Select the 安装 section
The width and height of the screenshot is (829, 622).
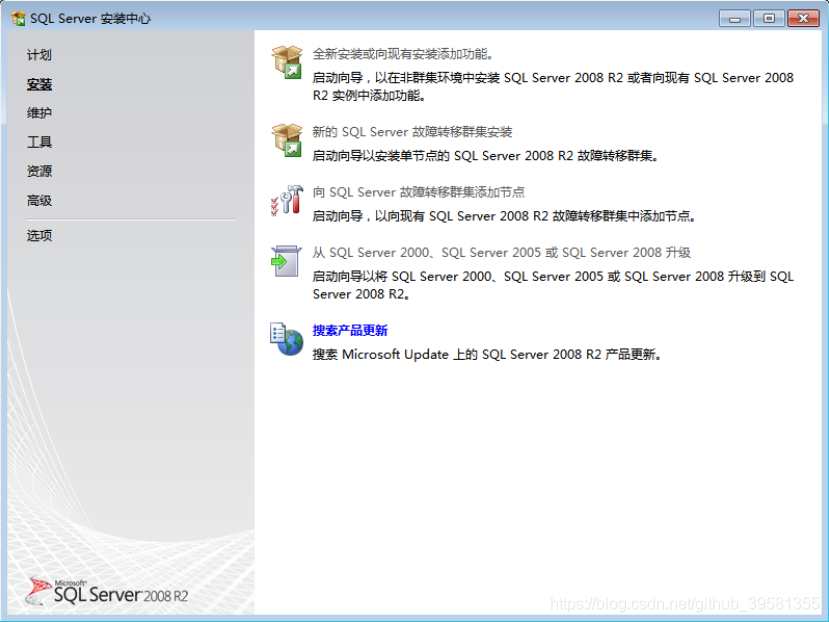point(39,84)
